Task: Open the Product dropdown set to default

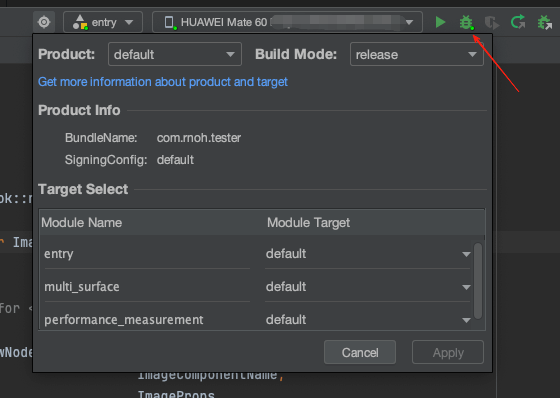Action: [x=175, y=54]
